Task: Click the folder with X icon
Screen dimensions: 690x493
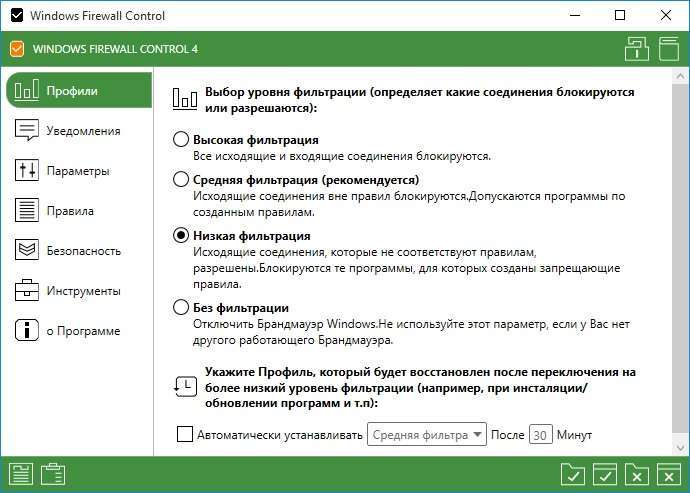Action: 637,475
